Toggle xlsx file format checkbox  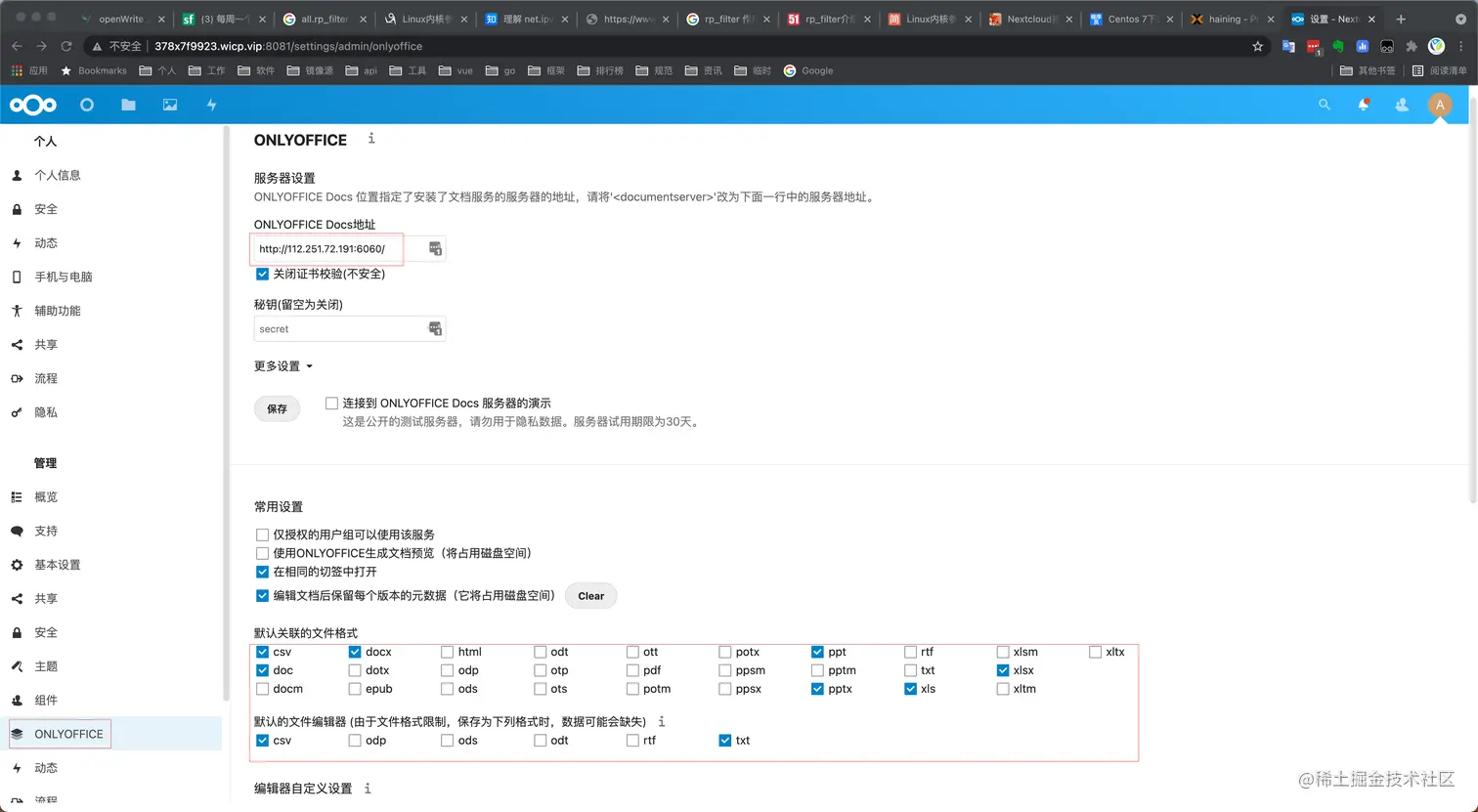(x=1003, y=670)
